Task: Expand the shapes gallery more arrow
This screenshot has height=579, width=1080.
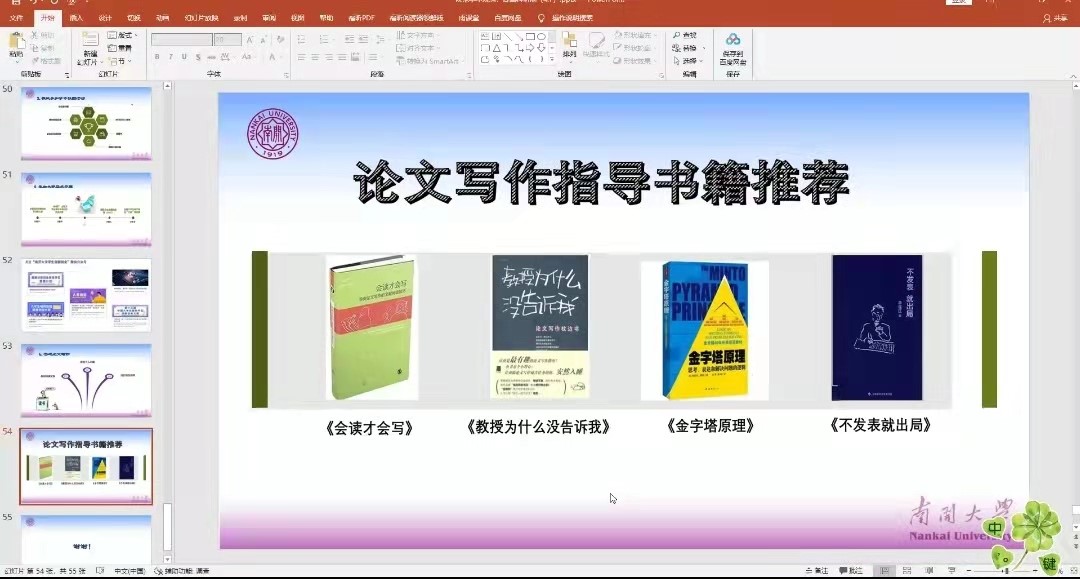Action: (551, 59)
